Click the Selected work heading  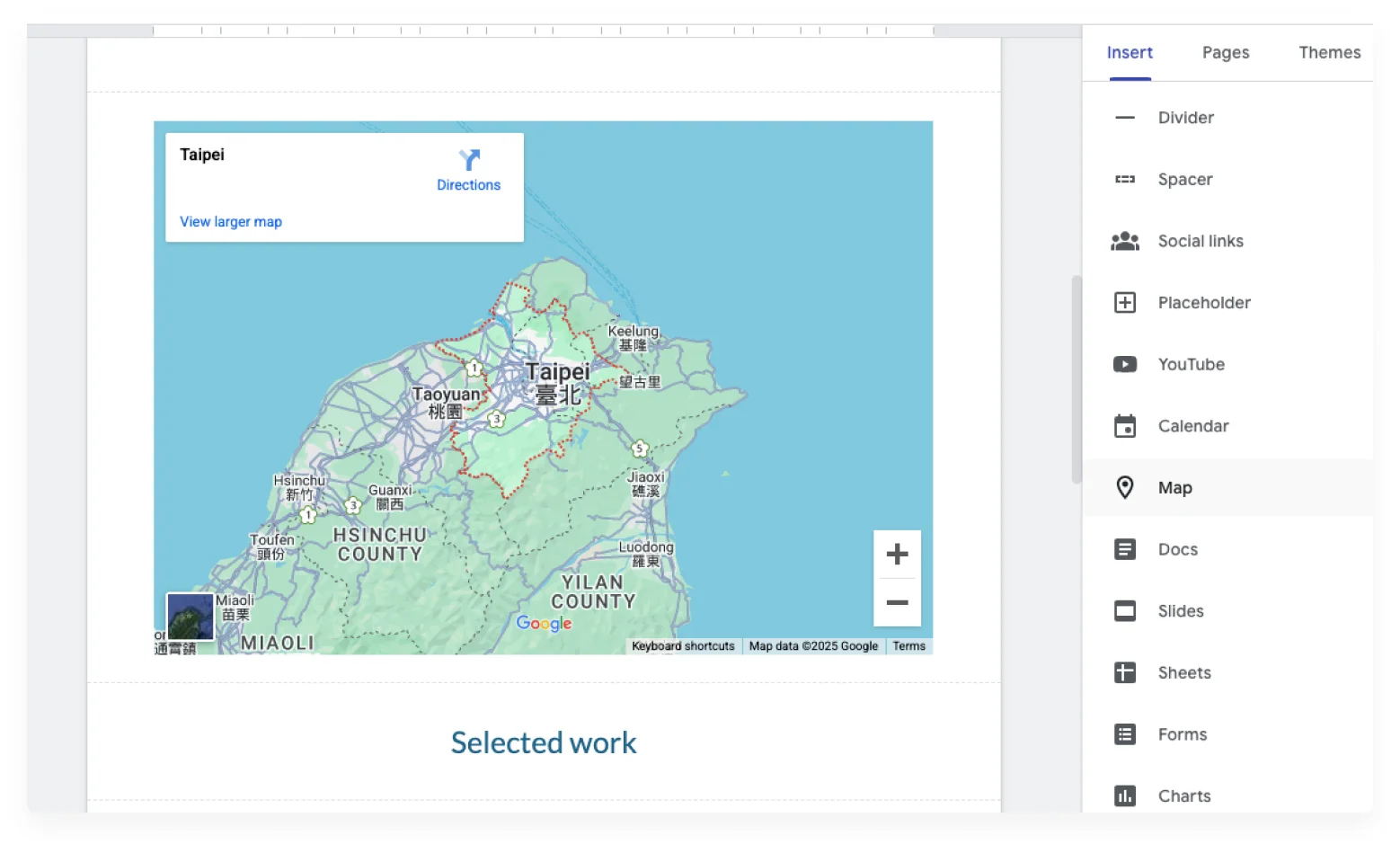(544, 742)
